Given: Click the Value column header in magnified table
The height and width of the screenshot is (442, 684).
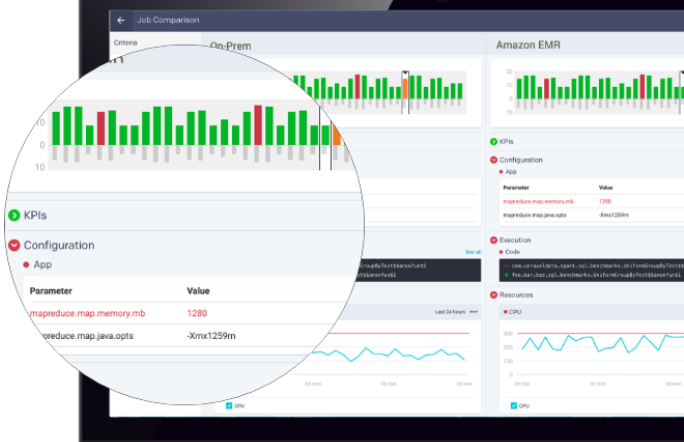Looking at the screenshot, I should coord(198,291).
